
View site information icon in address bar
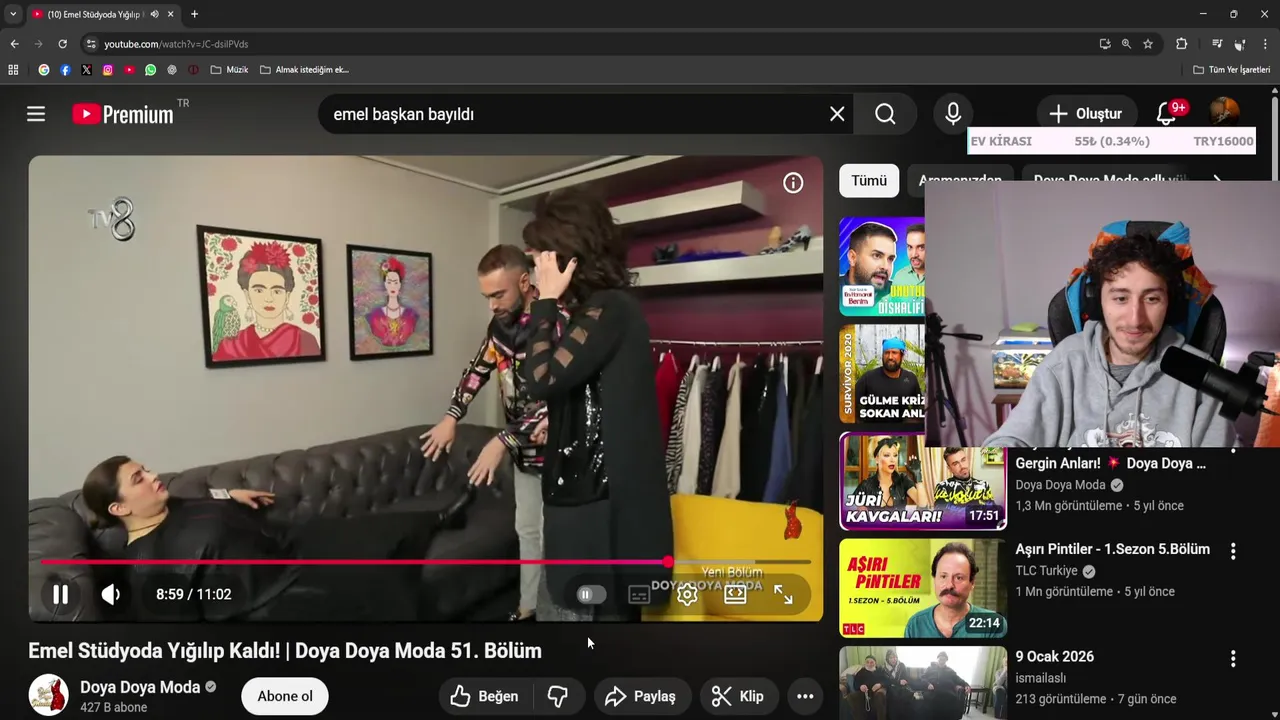(x=91, y=44)
